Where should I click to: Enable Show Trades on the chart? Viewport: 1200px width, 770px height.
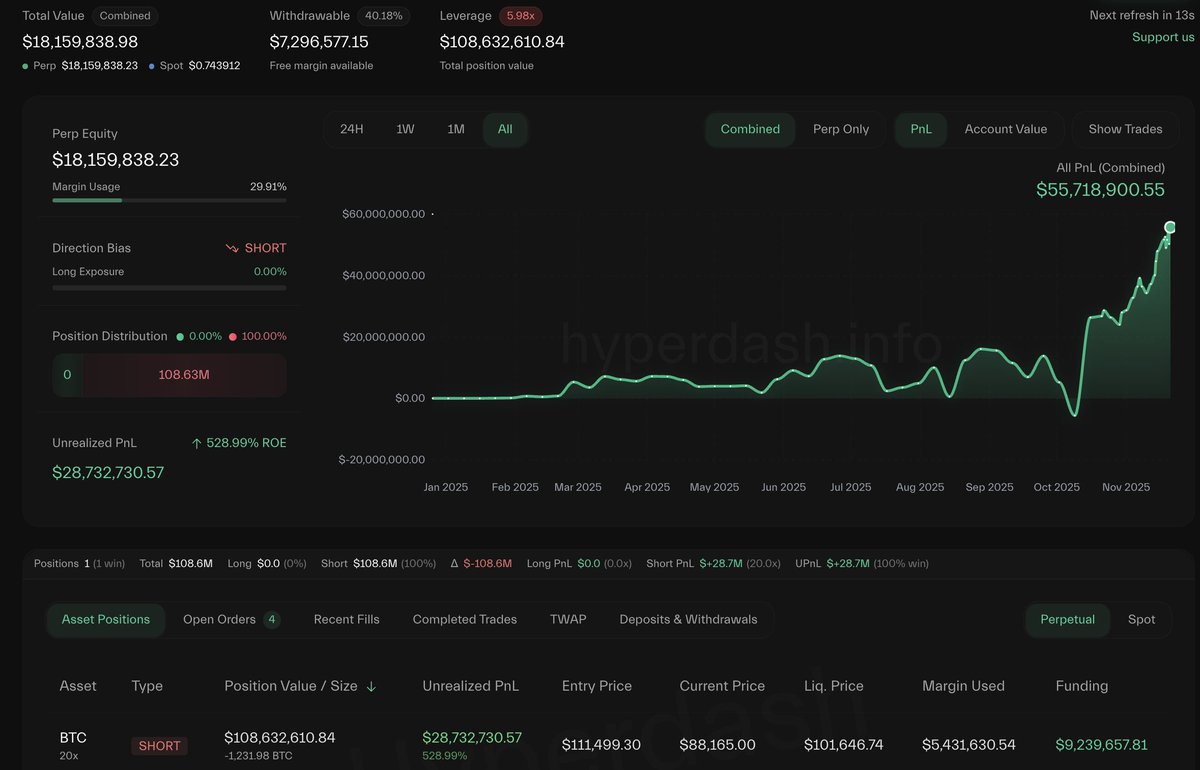[1126, 129]
